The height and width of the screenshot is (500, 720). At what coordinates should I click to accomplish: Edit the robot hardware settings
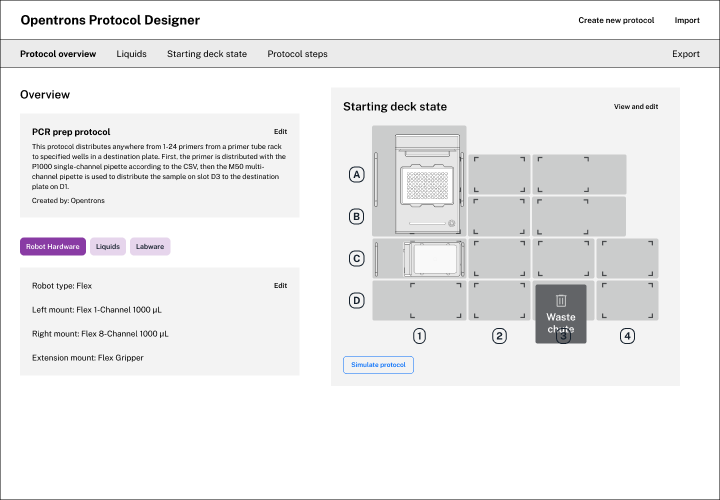280,285
